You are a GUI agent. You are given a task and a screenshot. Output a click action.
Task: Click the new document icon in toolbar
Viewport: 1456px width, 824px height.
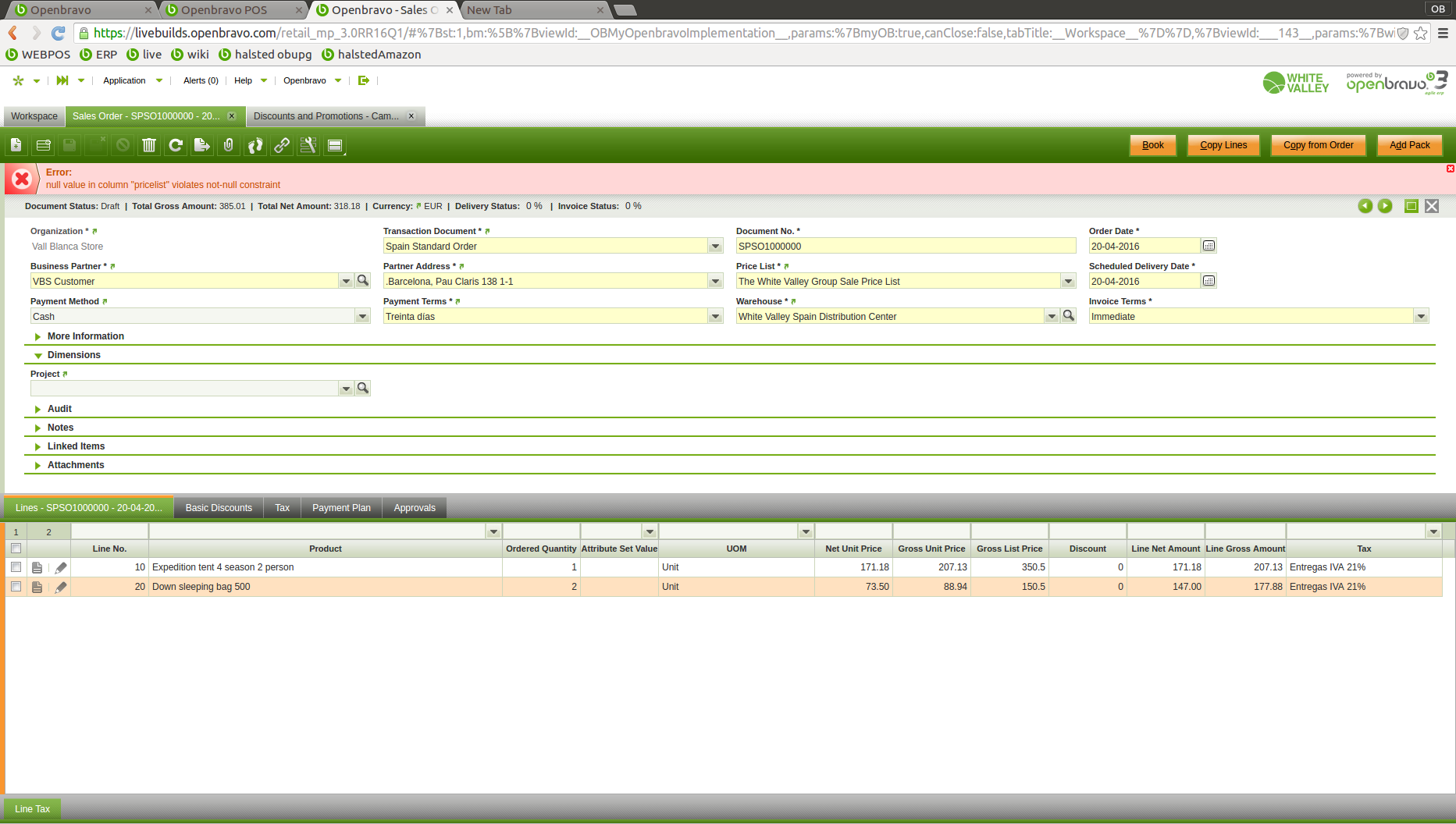(x=16, y=145)
